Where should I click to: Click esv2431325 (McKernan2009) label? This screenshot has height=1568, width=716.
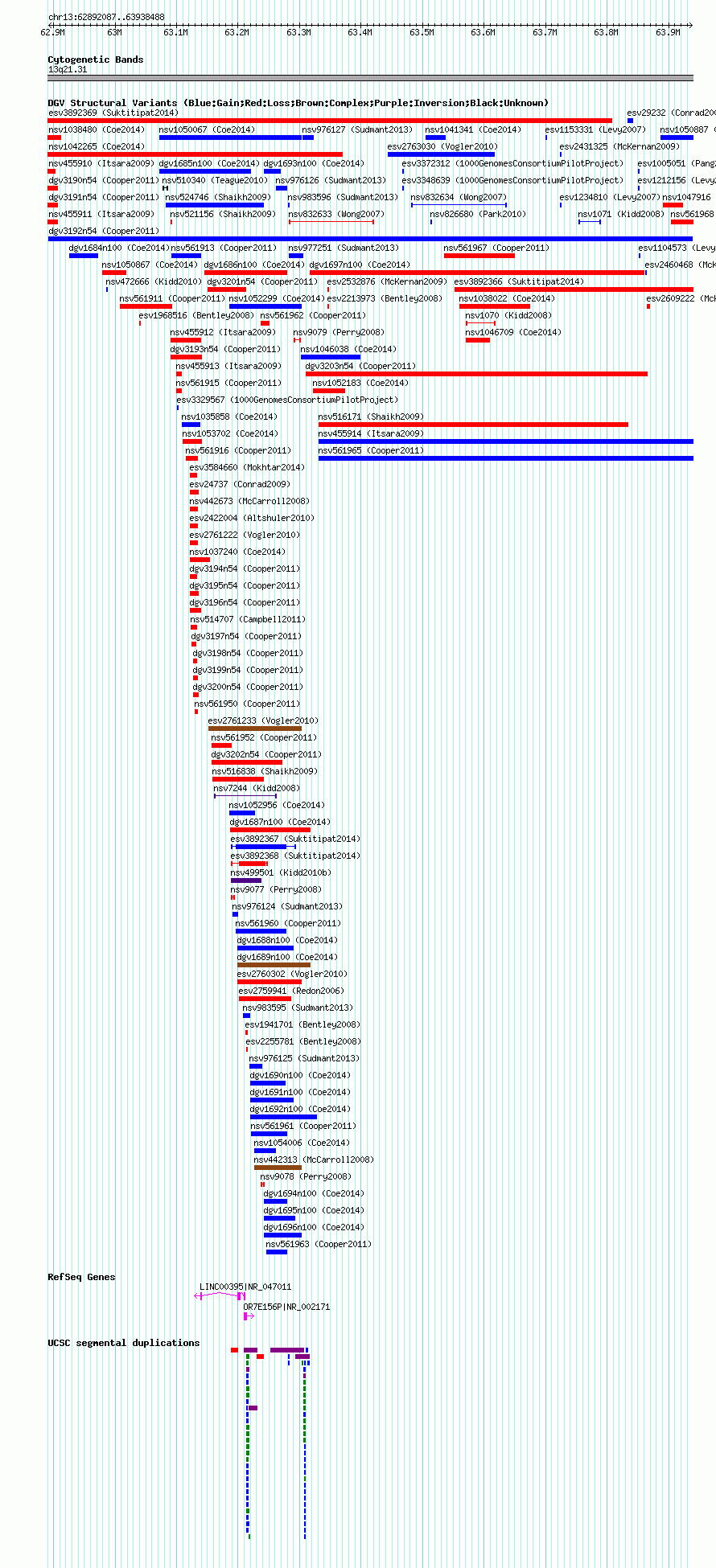click(x=619, y=146)
